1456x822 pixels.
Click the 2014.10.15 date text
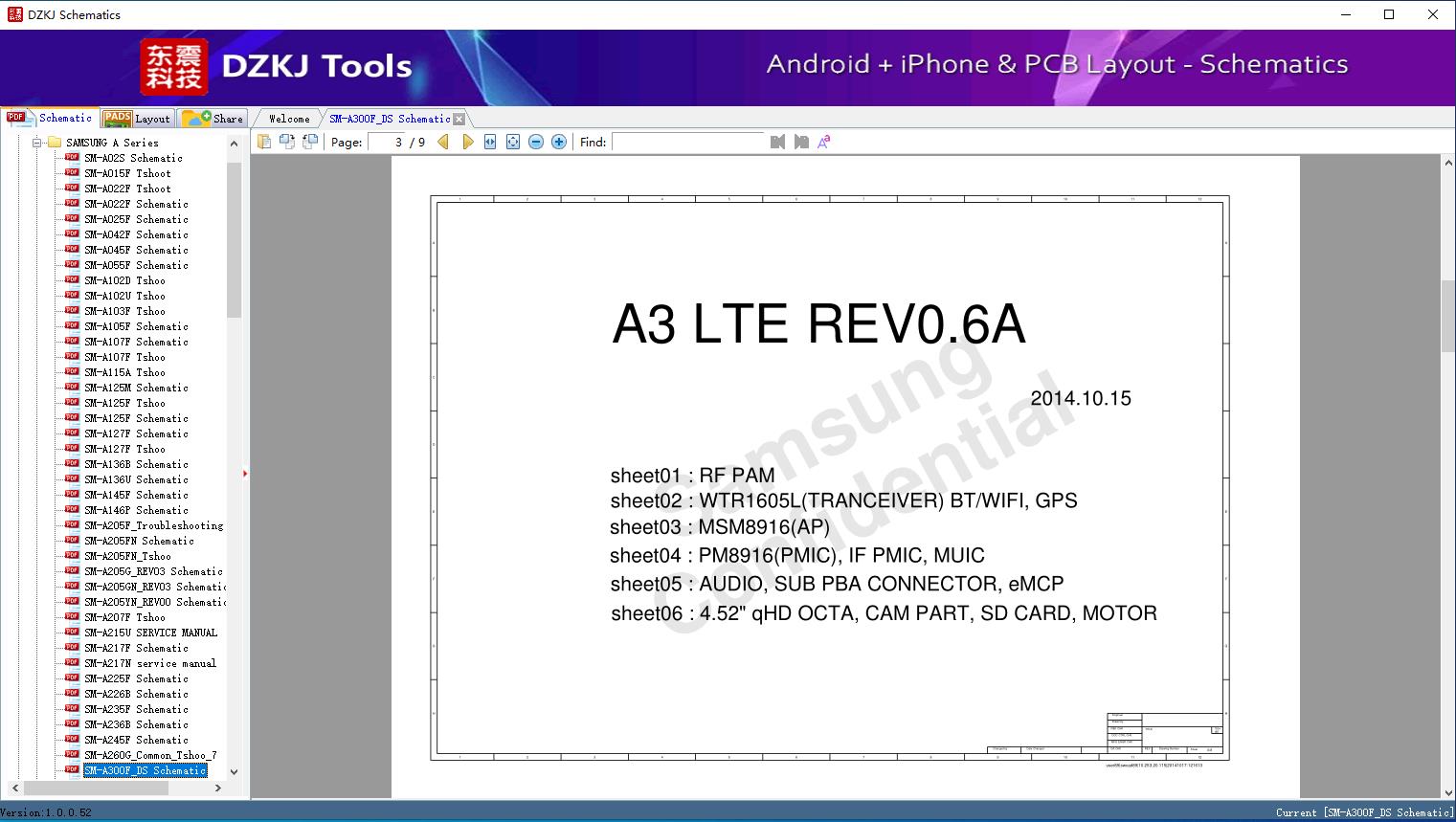(x=1081, y=398)
